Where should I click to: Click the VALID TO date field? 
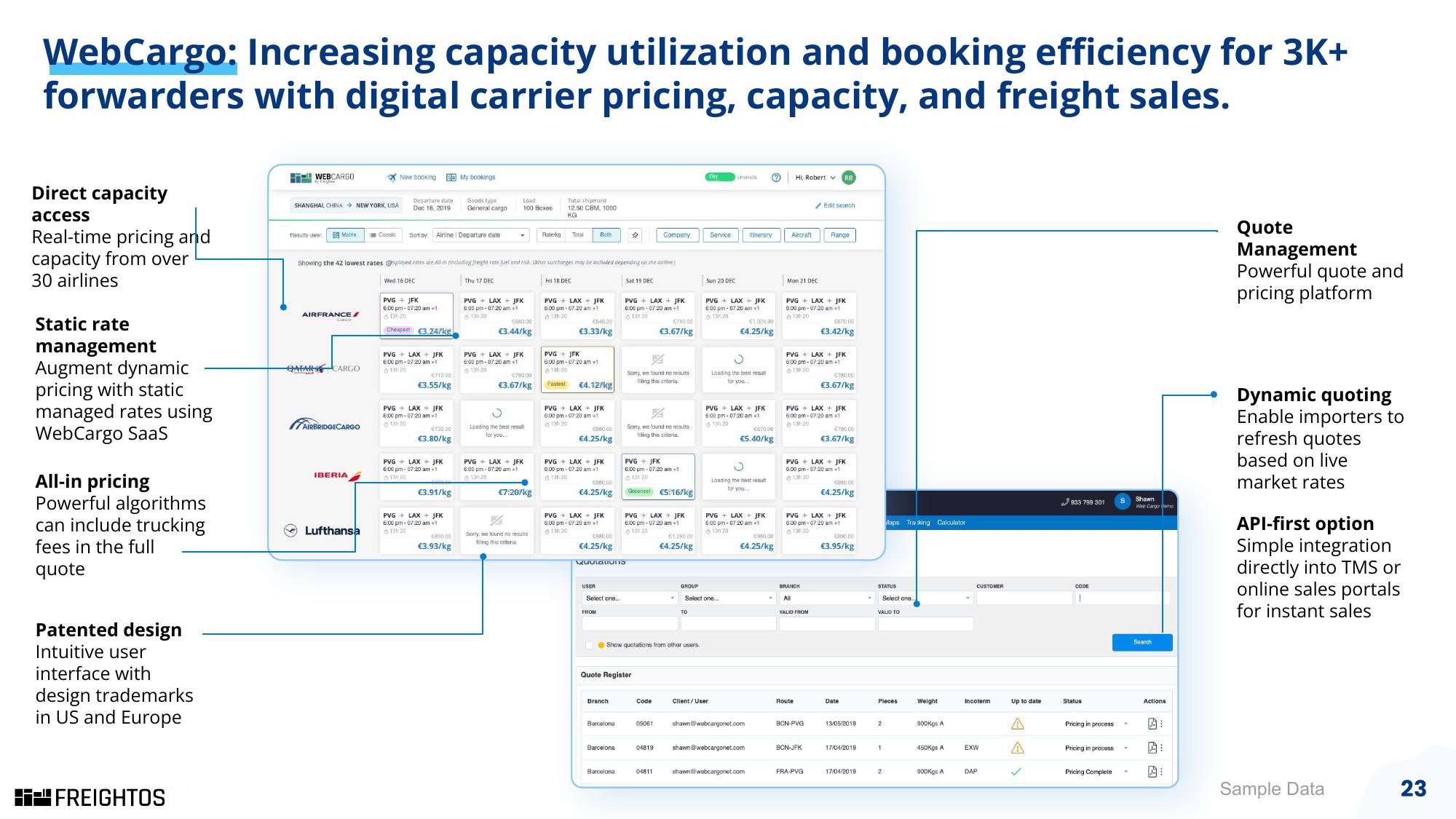[925, 624]
